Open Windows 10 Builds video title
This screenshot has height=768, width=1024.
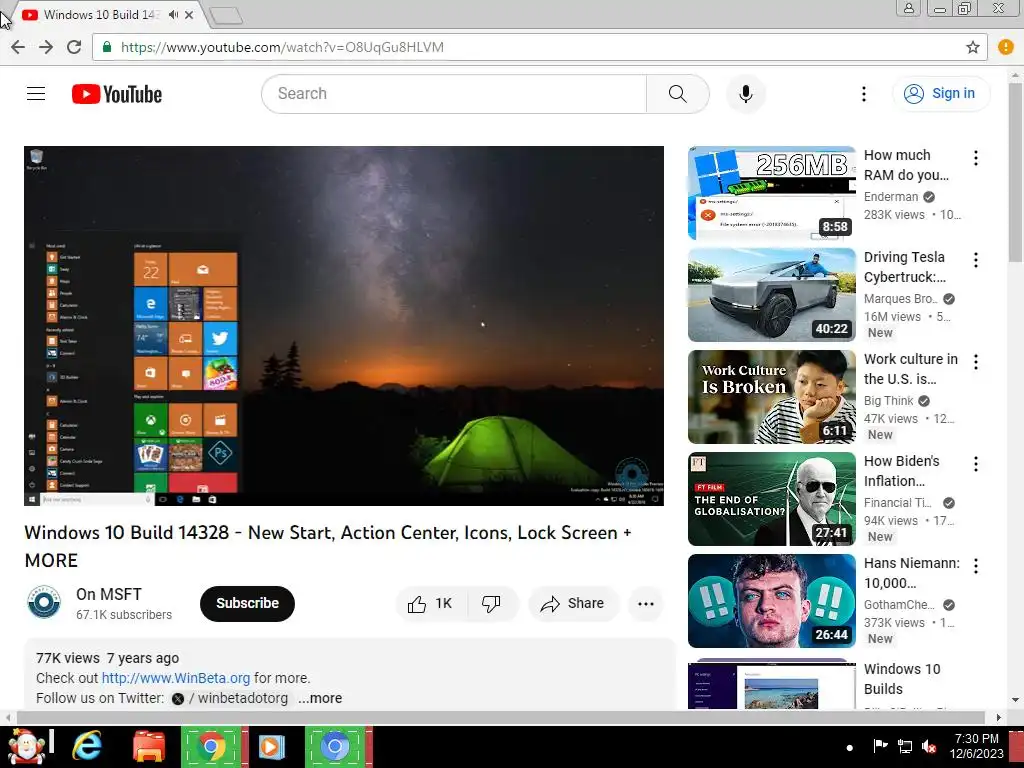click(x=902, y=679)
